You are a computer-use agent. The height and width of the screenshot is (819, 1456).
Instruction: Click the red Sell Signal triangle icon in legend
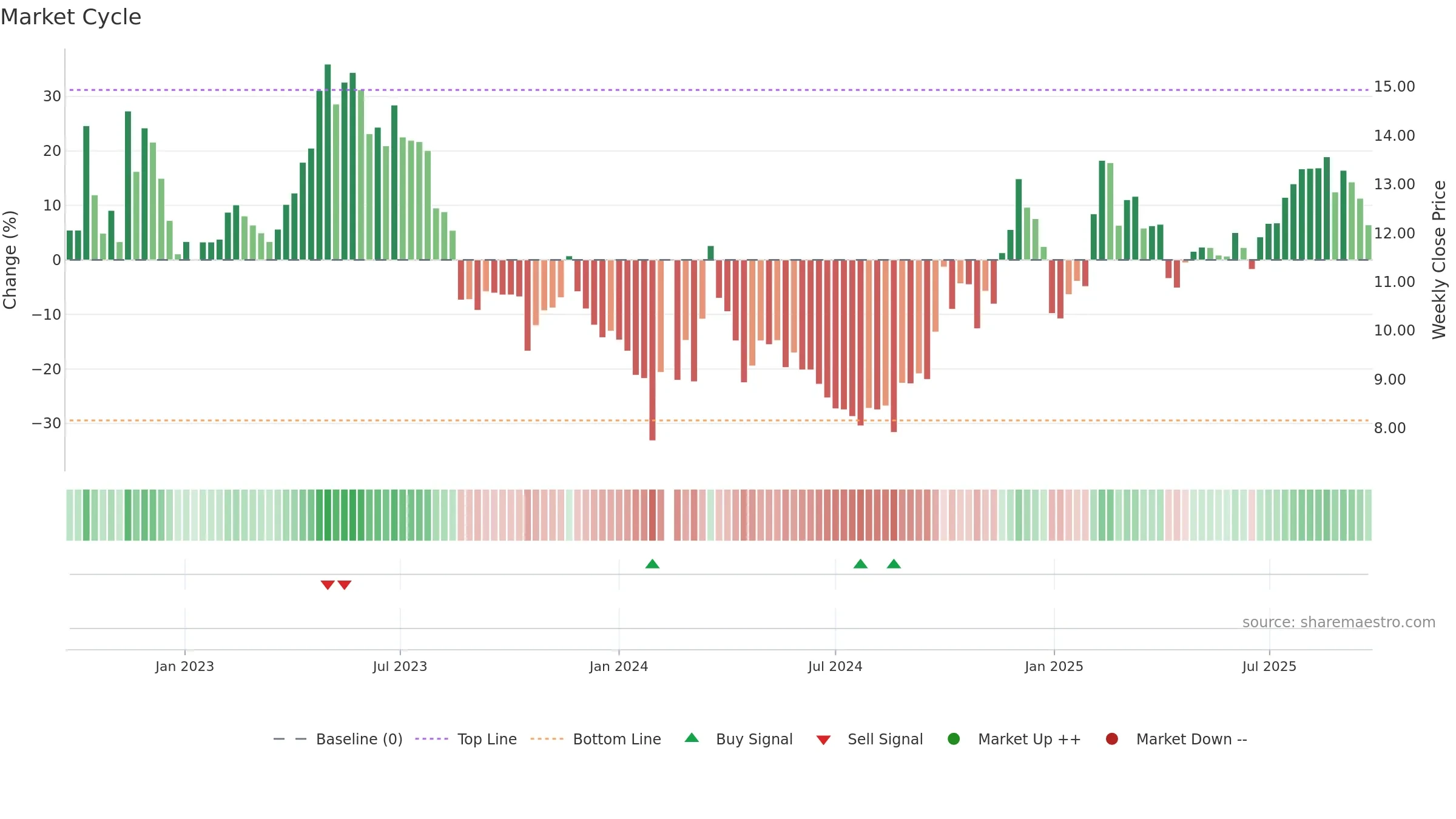click(823, 740)
